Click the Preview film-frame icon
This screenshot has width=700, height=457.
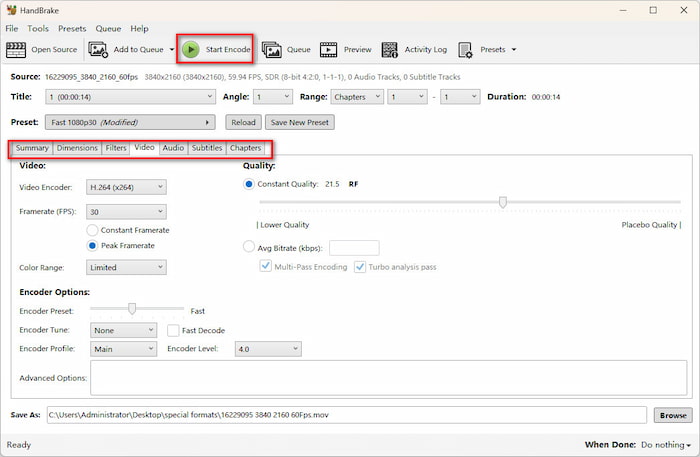point(329,50)
